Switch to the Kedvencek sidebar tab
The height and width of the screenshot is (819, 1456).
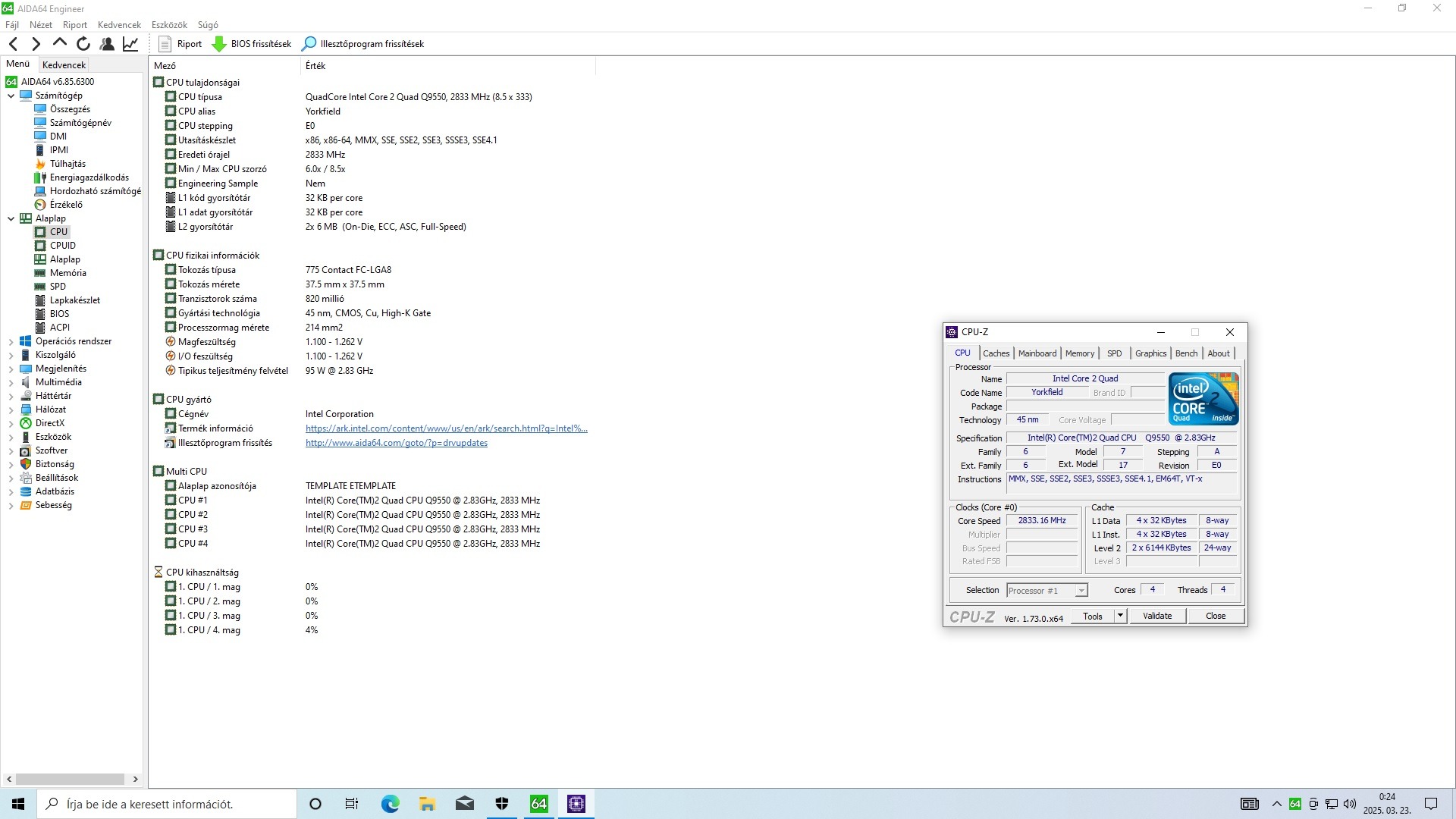(x=64, y=65)
